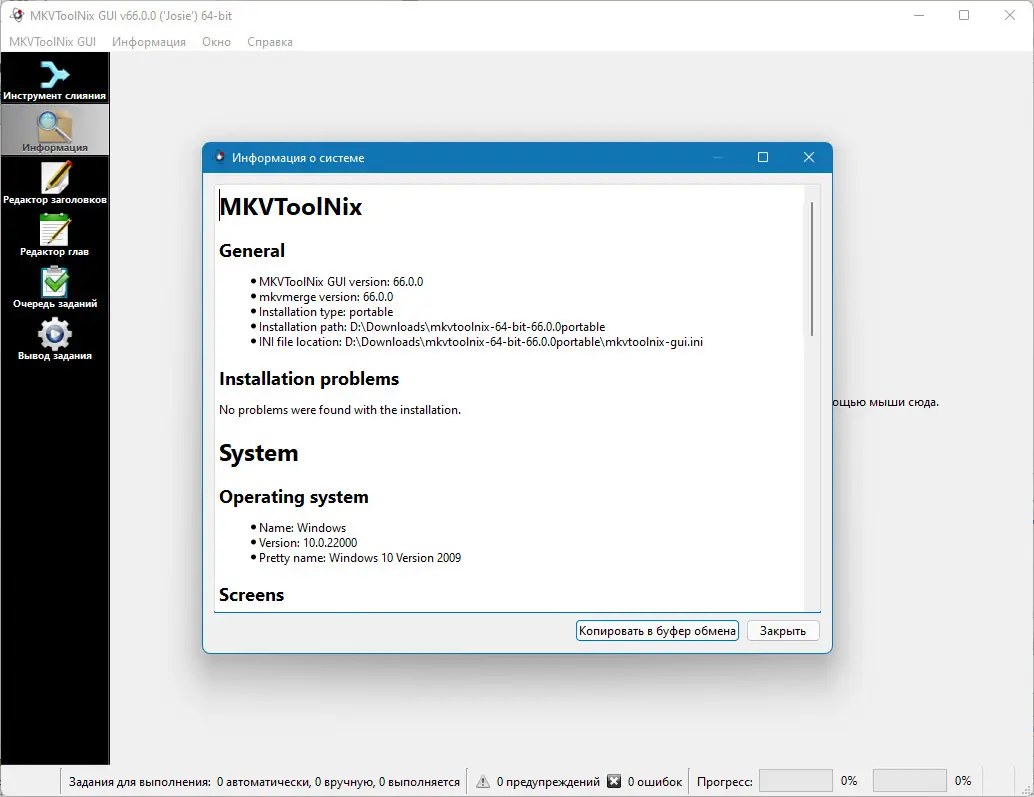Click '0 предупреждений' in status bar
The width and height of the screenshot is (1034, 797).
(548, 782)
